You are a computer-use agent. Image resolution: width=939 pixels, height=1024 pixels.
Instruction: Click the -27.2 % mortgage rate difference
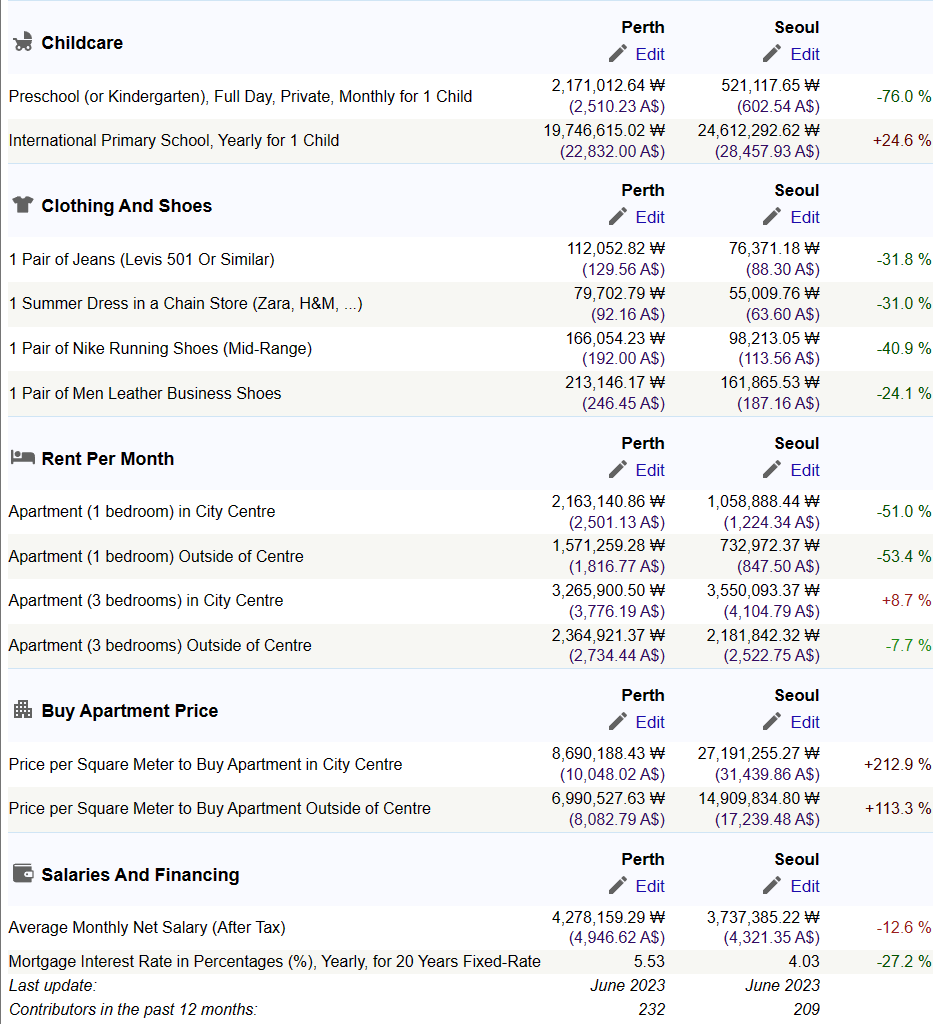point(904,961)
